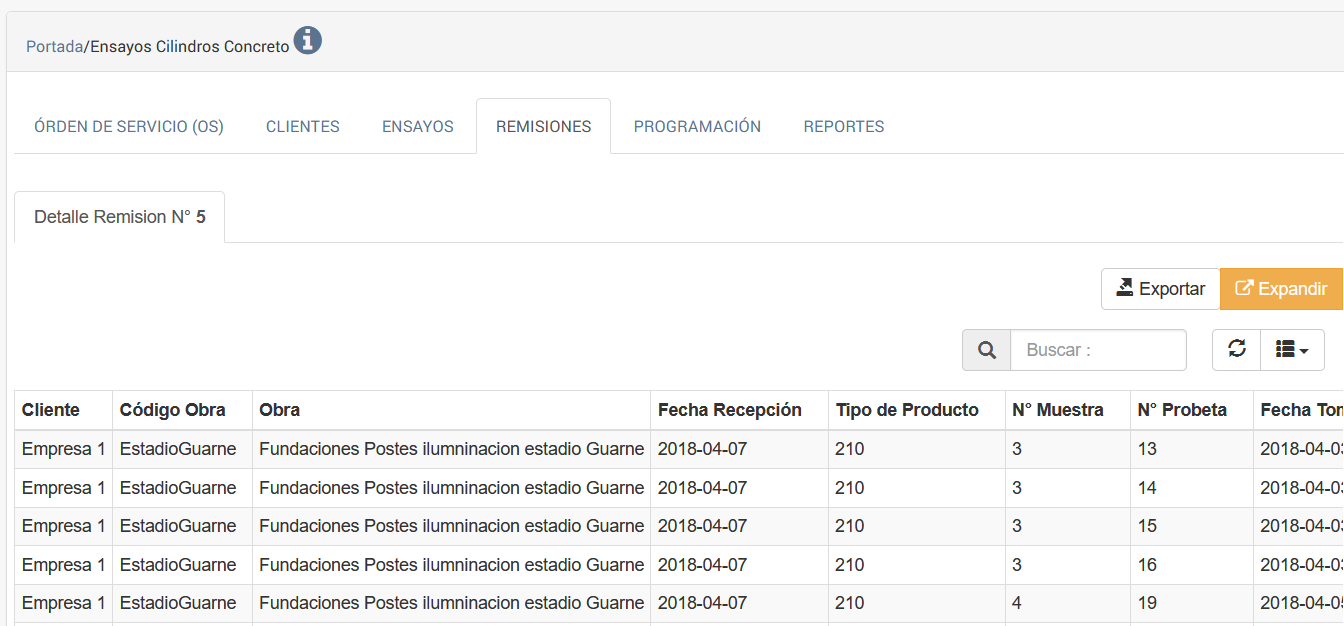The height and width of the screenshot is (626, 1344).
Task: Click the Tipo de Producto column header
Action: click(x=907, y=410)
